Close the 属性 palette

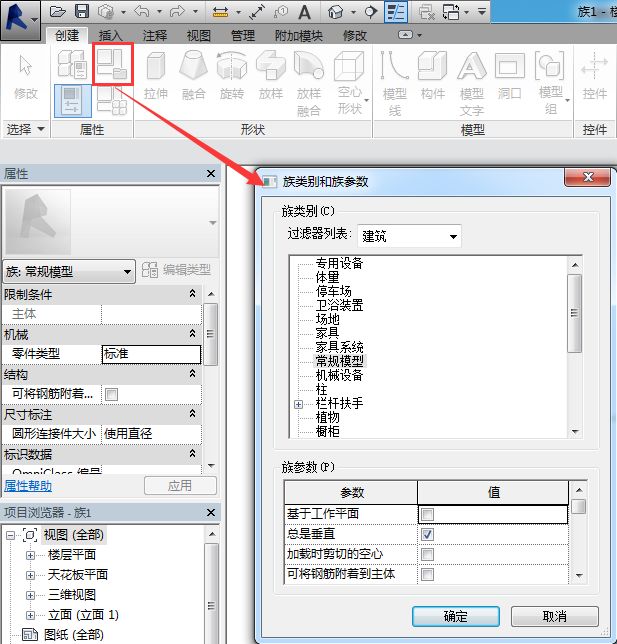211,174
